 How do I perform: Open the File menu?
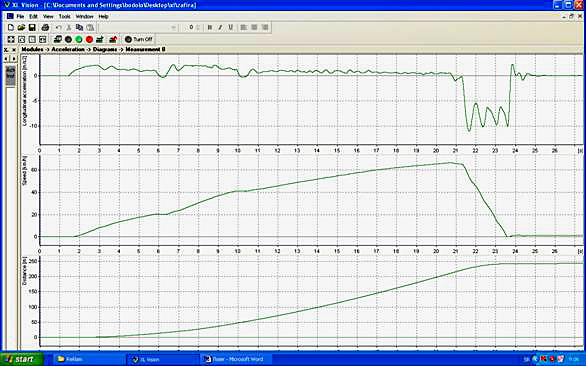[x=20, y=16]
